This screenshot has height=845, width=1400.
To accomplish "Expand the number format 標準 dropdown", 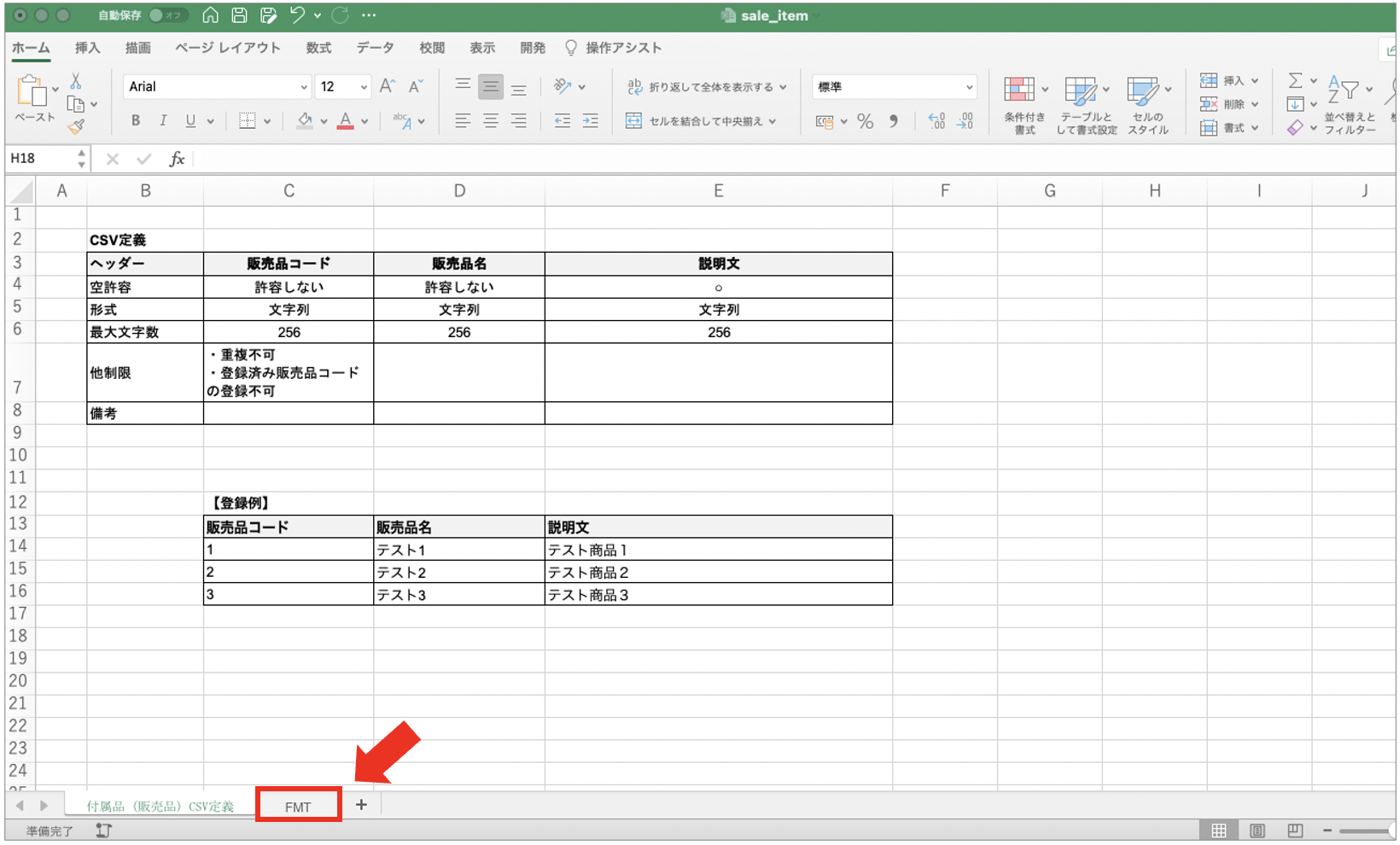I will click(969, 87).
